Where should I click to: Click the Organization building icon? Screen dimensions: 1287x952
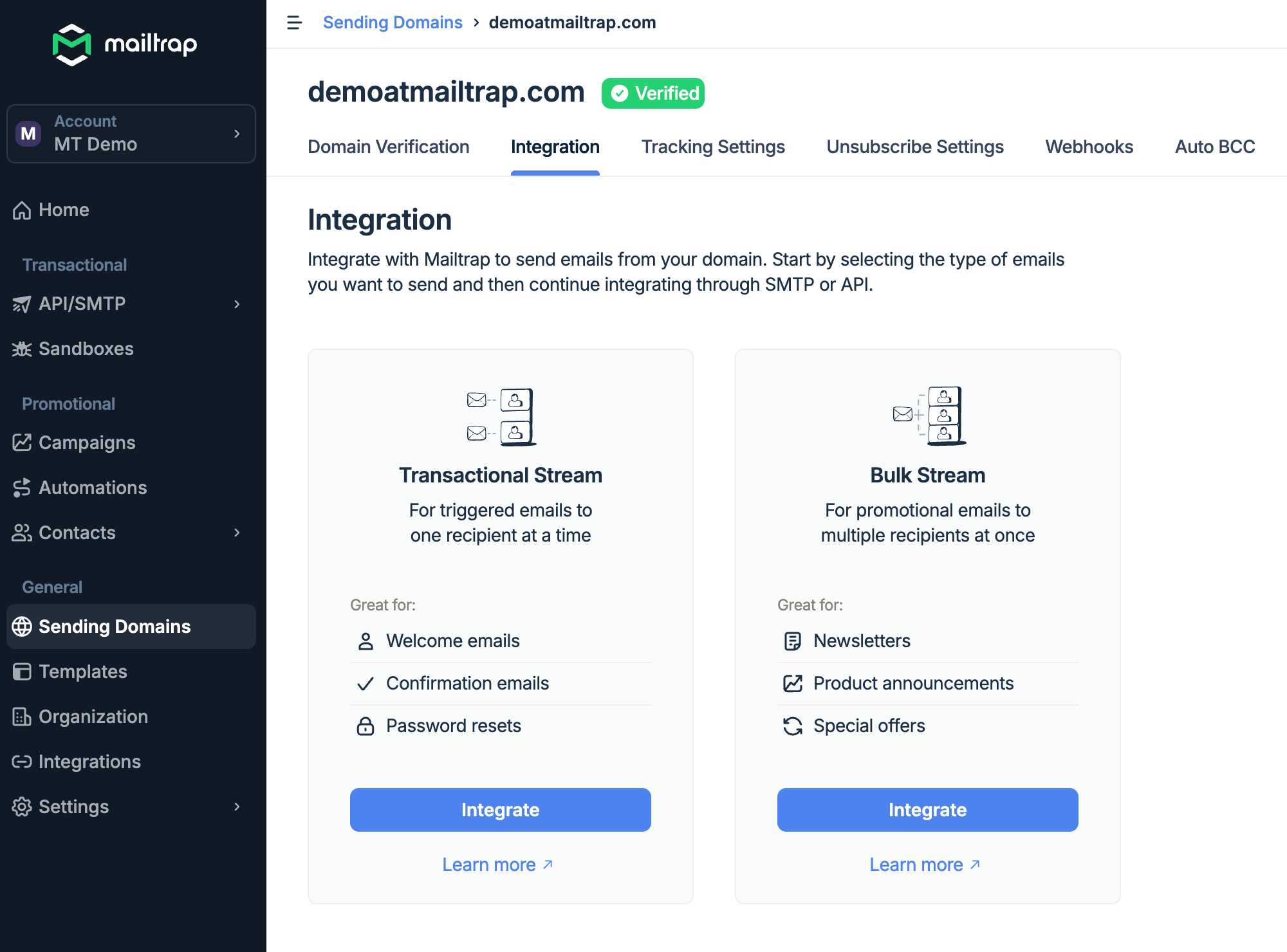pos(22,717)
